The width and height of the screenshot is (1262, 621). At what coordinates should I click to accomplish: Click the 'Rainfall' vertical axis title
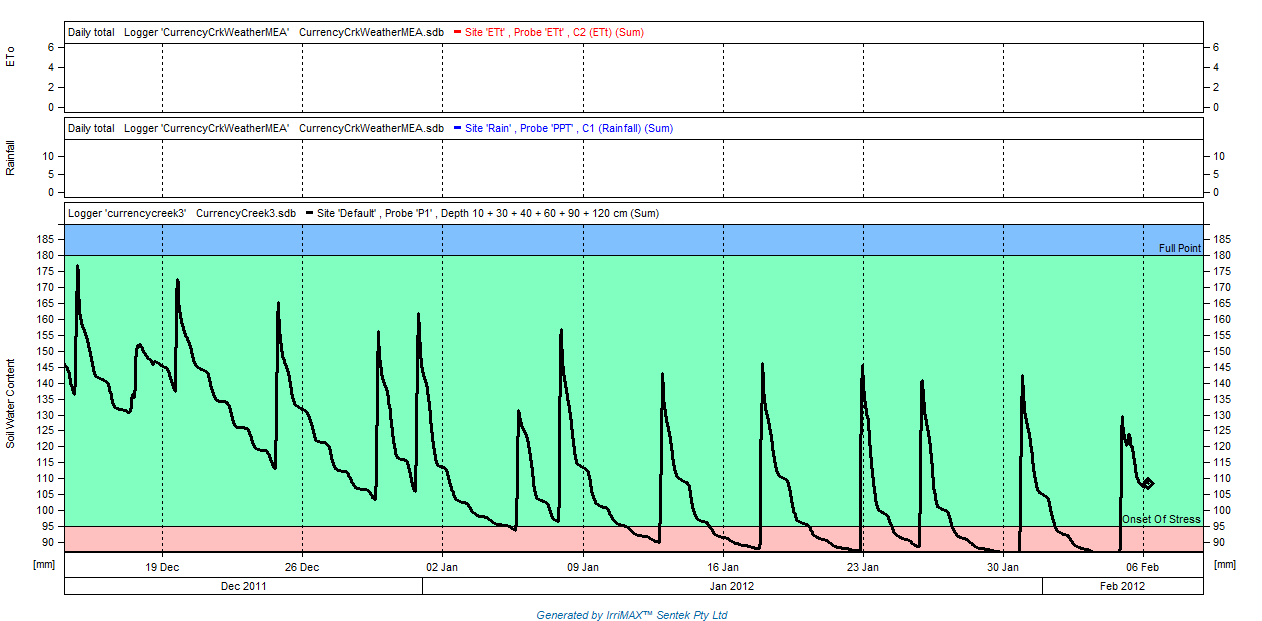coord(11,158)
